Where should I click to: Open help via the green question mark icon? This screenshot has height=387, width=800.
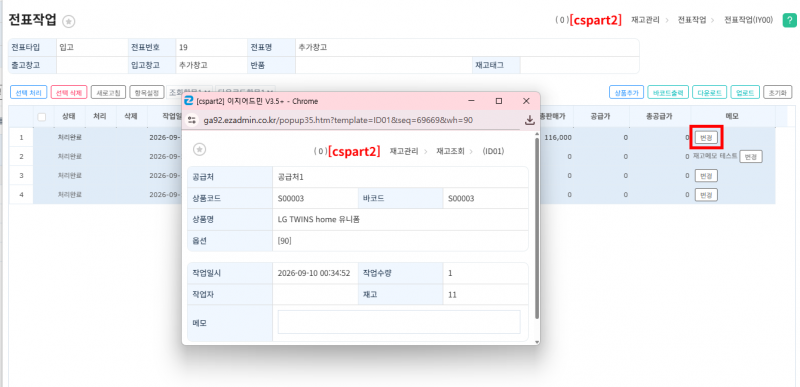pos(789,21)
